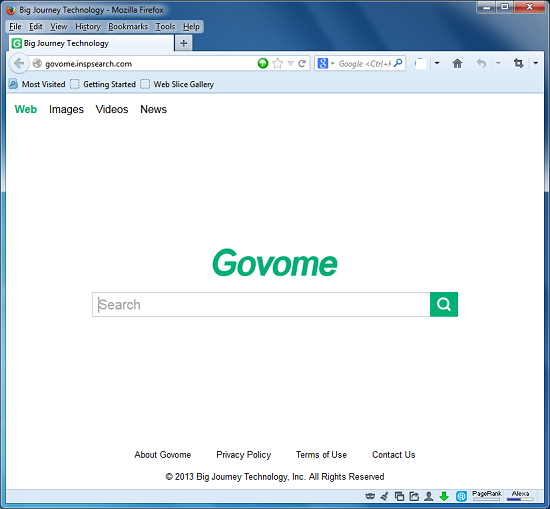
Task: Click the undo arrow toolbar icon
Action: pyautogui.click(x=481, y=63)
